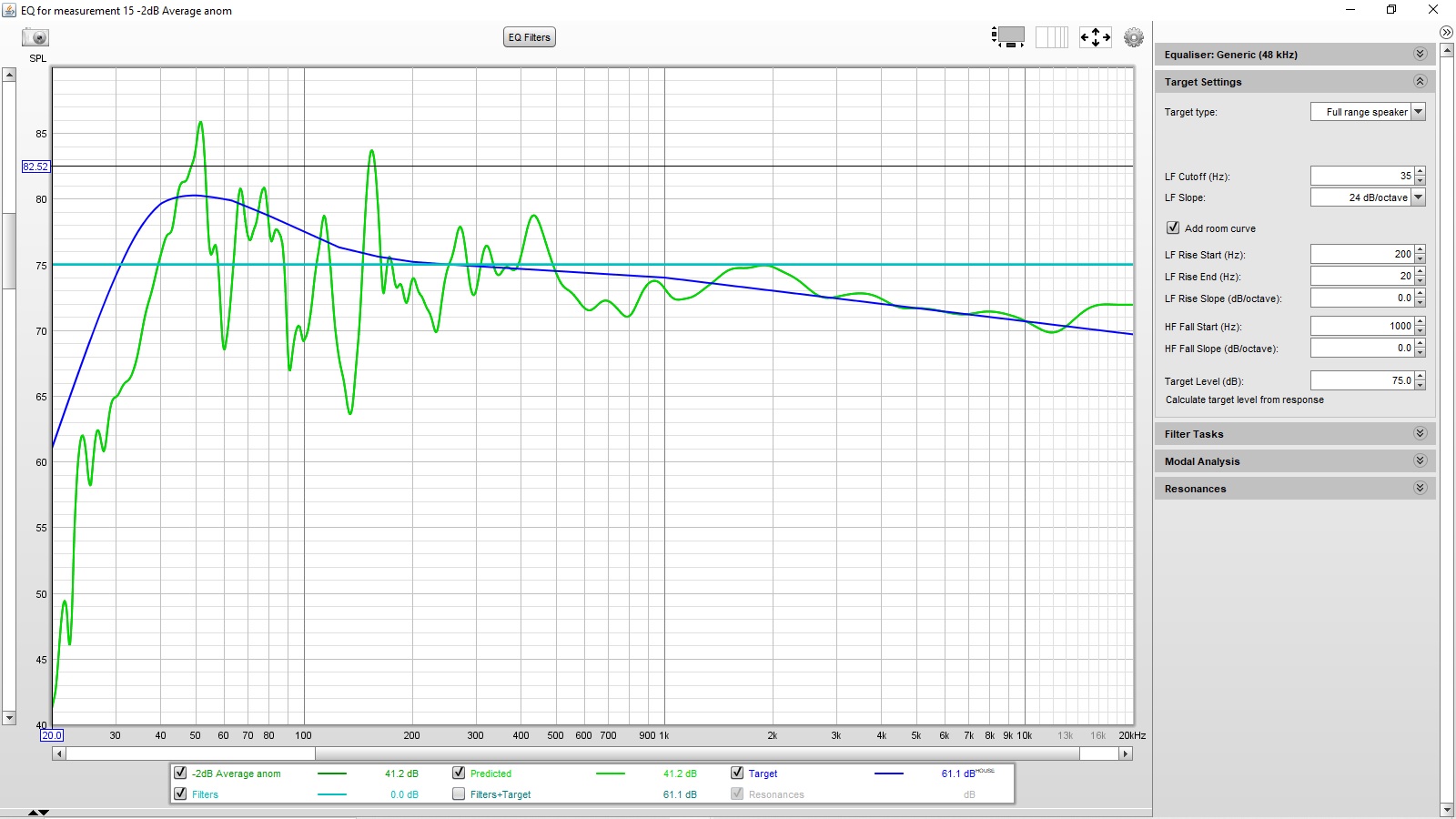Viewport: 1456px width, 819px height.
Task: Click the Target Level (dB) field
Action: click(1362, 380)
